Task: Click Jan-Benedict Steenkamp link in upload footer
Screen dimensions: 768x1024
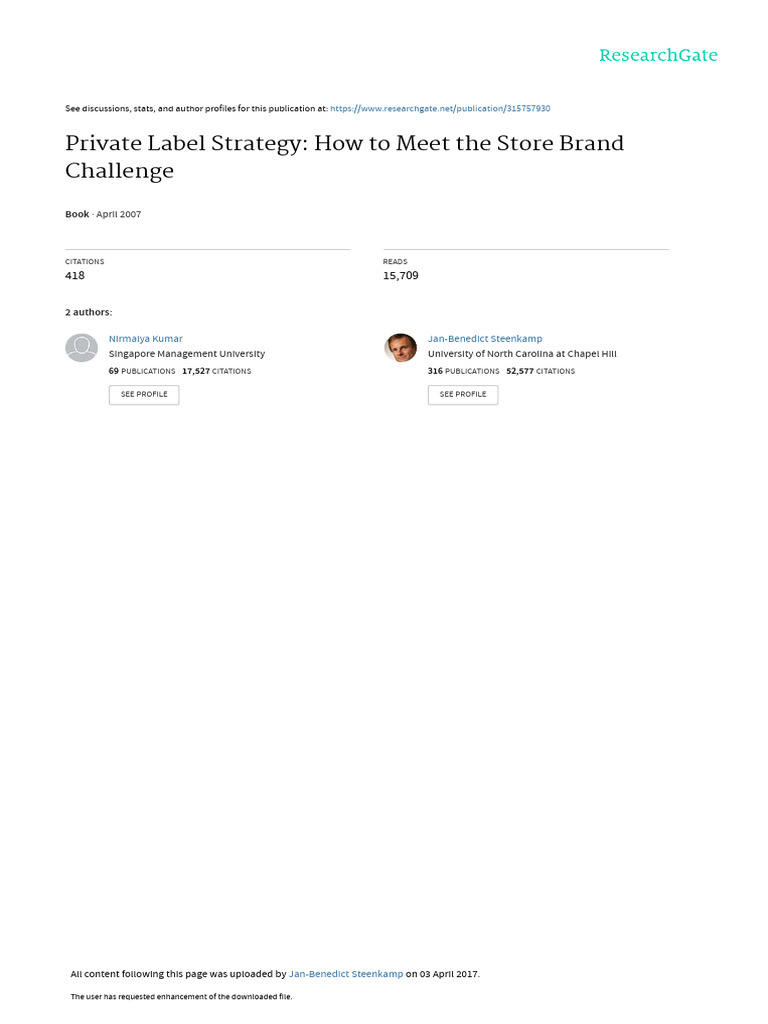Action: pos(346,974)
